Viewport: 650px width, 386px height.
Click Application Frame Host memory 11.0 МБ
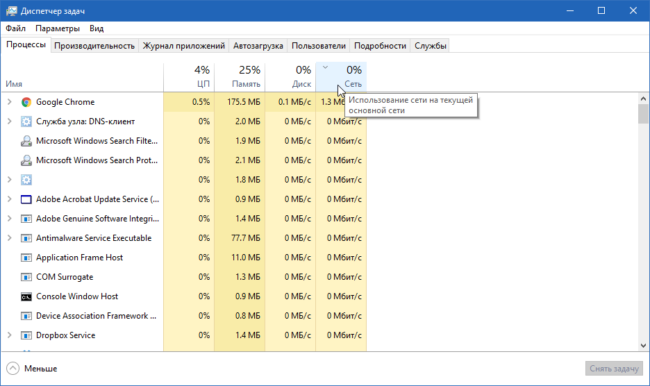pyautogui.click(x=246, y=257)
